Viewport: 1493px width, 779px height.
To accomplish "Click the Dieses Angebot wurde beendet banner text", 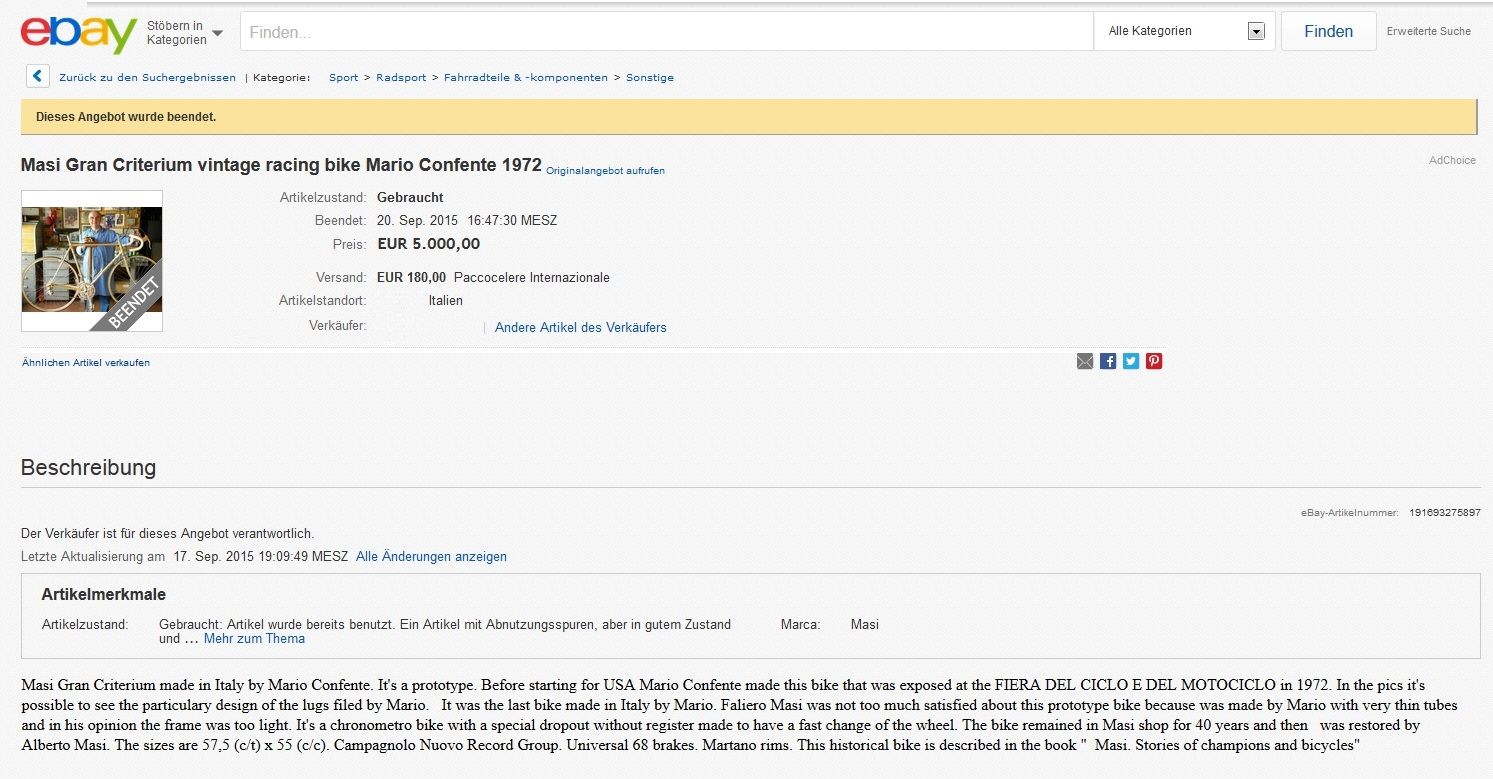I will pyautogui.click(x=126, y=117).
